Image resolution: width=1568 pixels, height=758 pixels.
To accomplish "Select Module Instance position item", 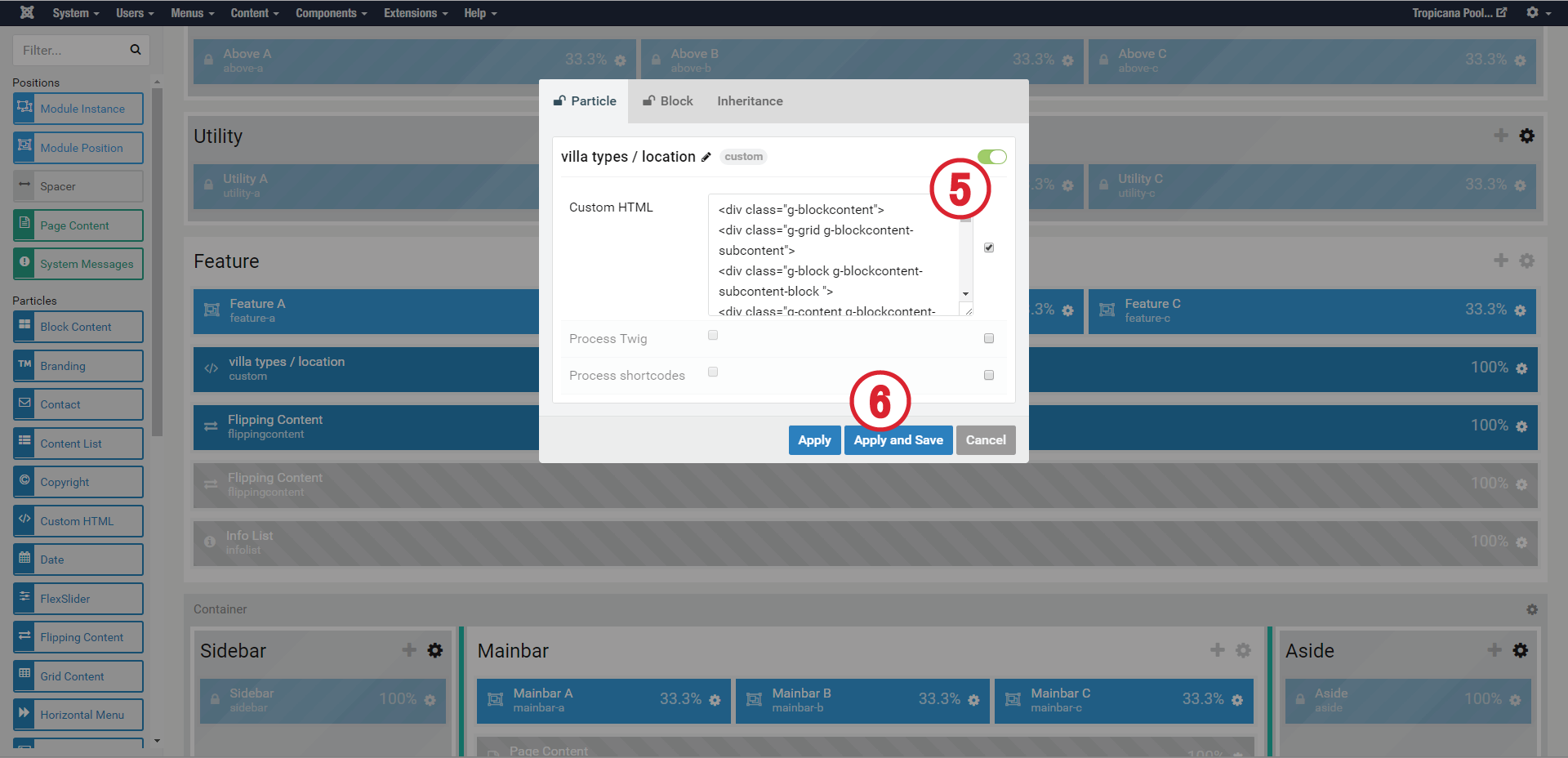I will (x=78, y=109).
